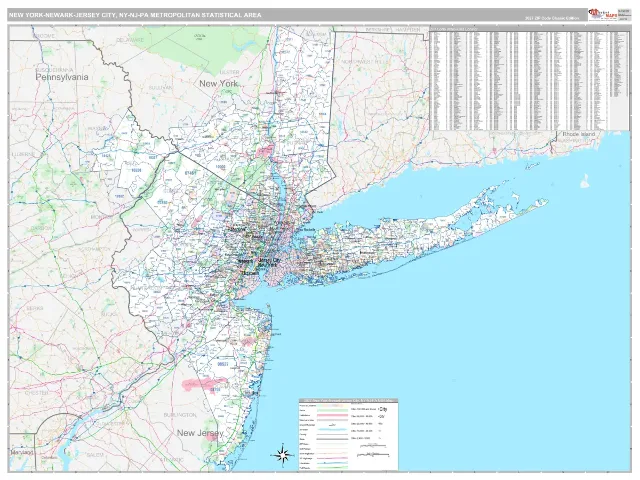Viewport: 640px width, 480px height.
Task: Select the map title header text
Action: [x=135, y=16]
